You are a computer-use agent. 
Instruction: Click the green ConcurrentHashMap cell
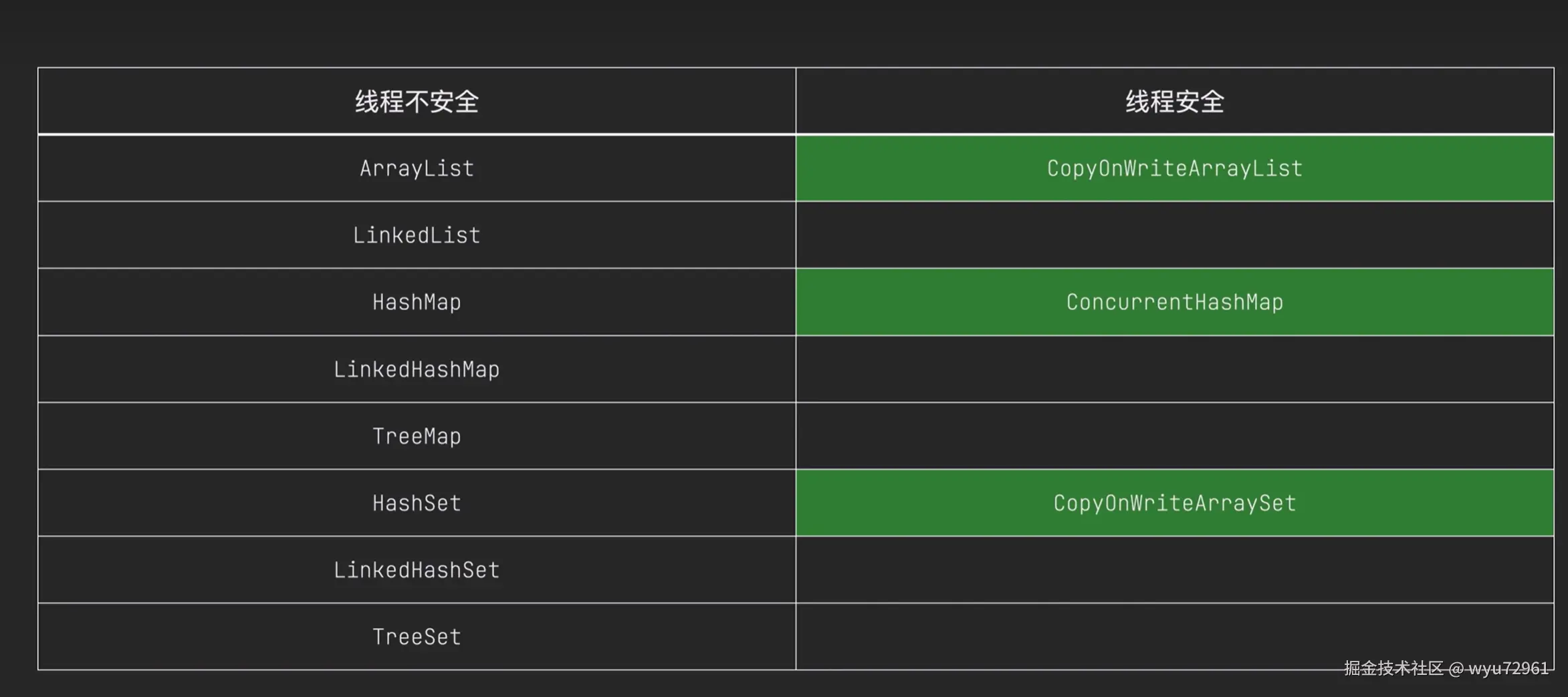[1174, 302]
